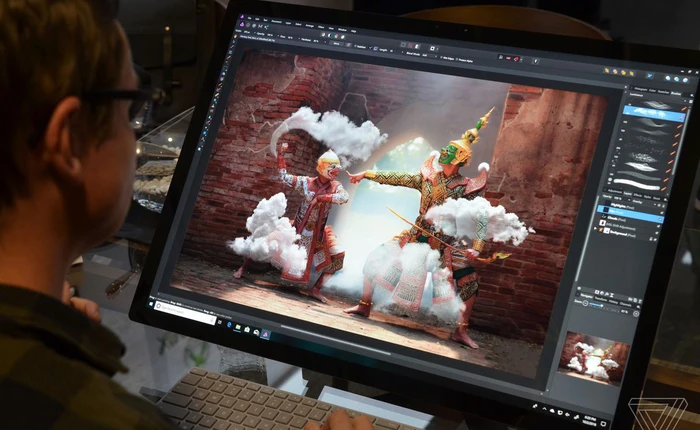The width and height of the screenshot is (700, 430).
Task: Open the File menu
Action: [249, 18]
